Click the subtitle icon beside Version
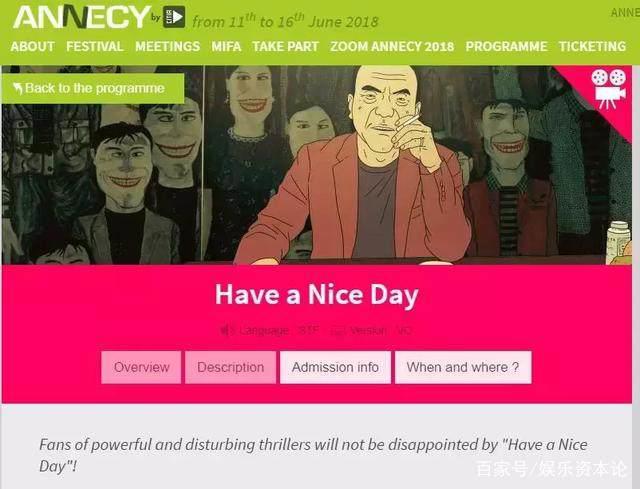Viewport: 640px width, 489px height. [338, 331]
